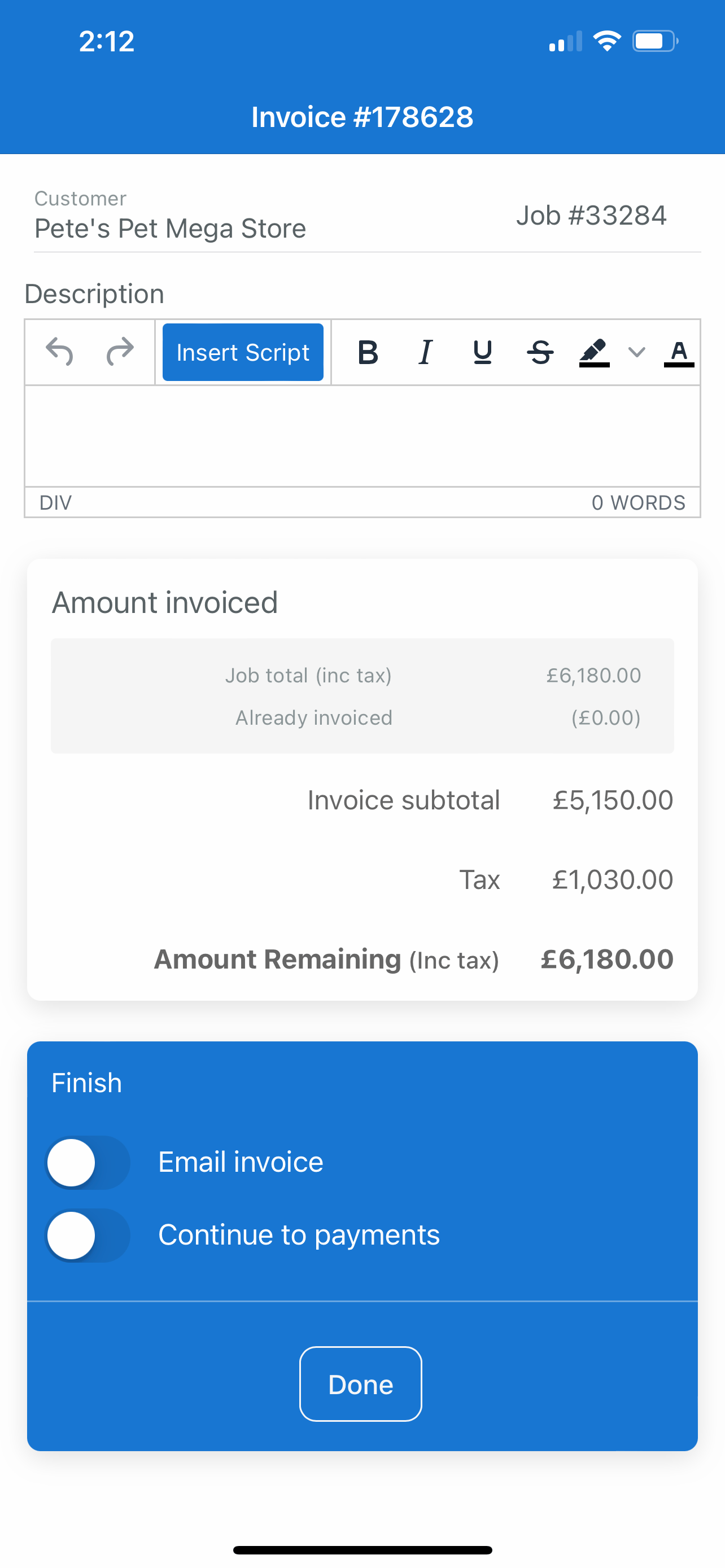725x1568 pixels.
Task: Tap the Invoice subtotal amount £5,150.00
Action: 613,800
